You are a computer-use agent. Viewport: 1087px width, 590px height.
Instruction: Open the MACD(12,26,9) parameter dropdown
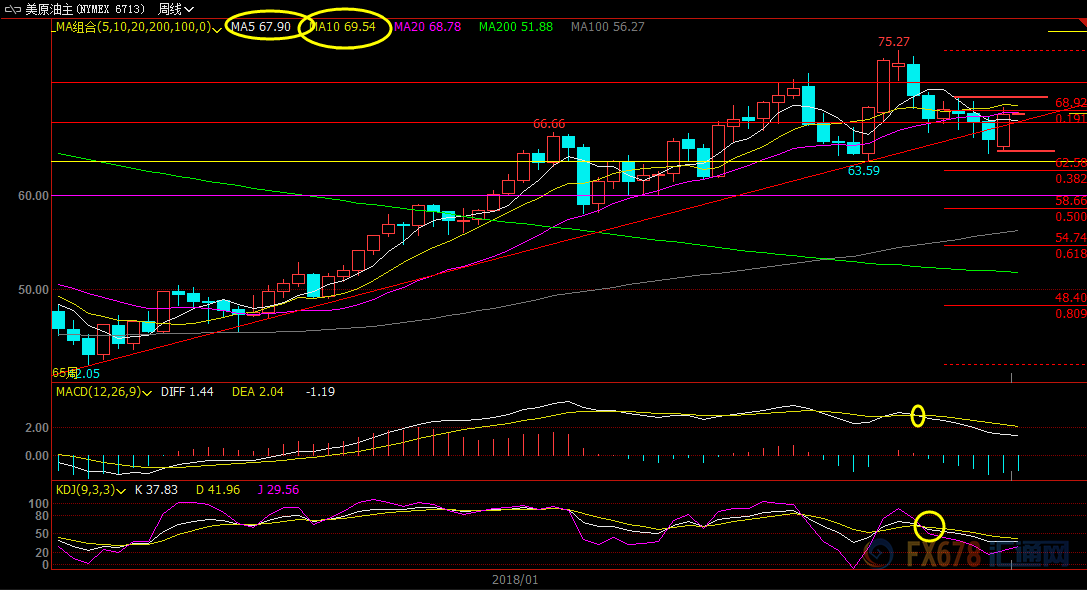click(147, 393)
